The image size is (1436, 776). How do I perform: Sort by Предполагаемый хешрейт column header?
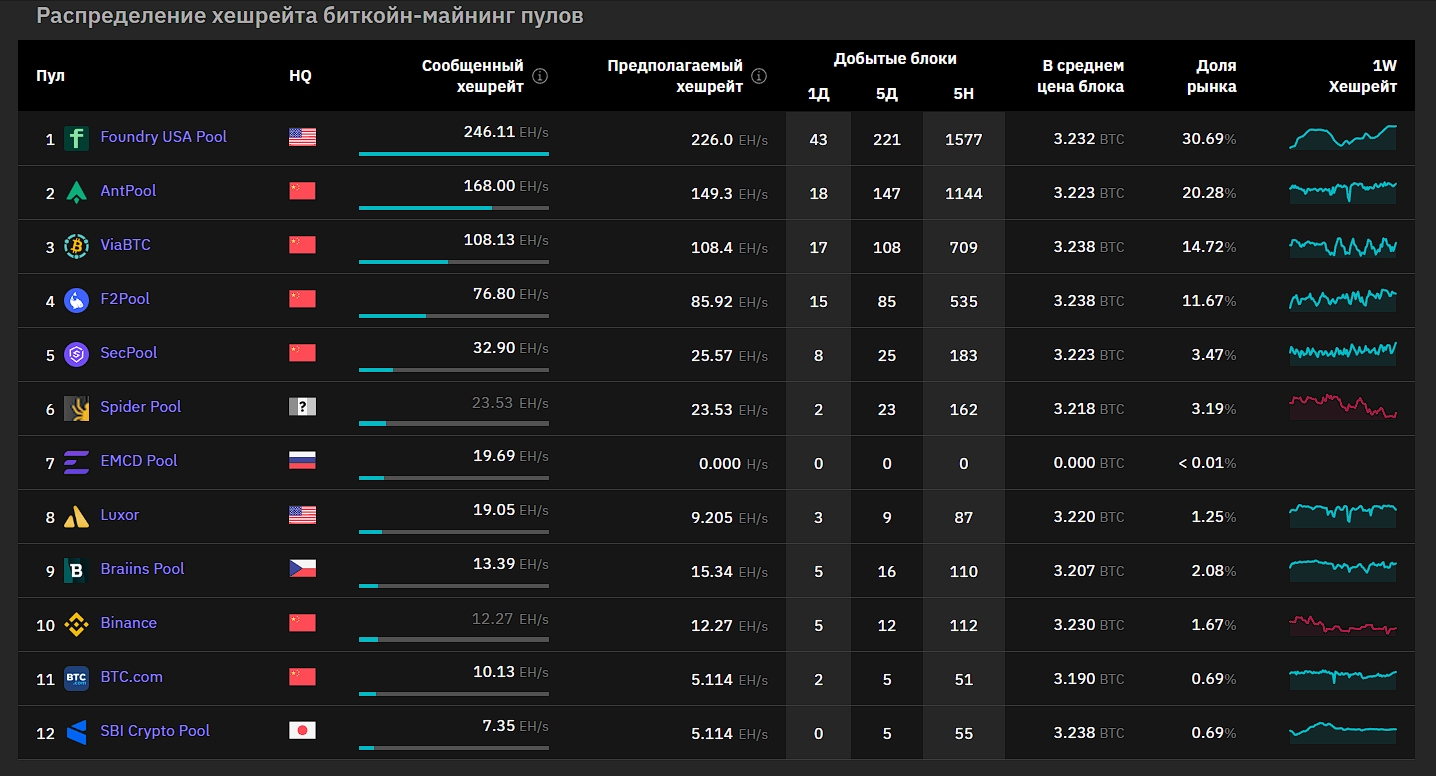click(676, 76)
